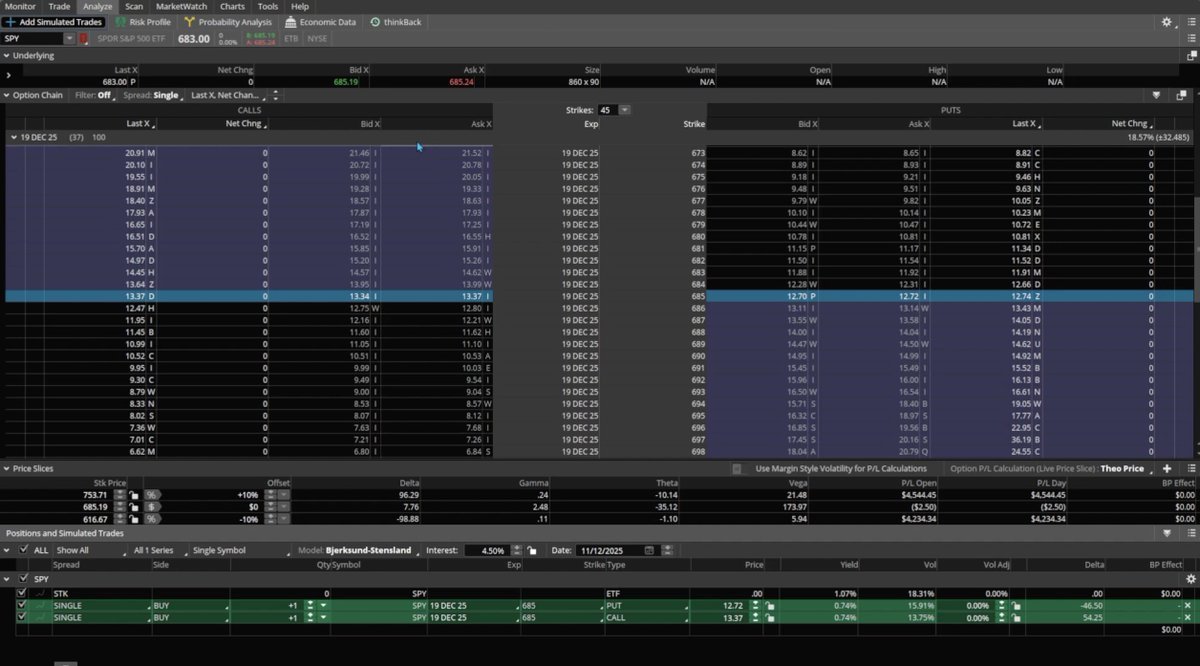Collapse the Price Slices section

(x=6, y=468)
